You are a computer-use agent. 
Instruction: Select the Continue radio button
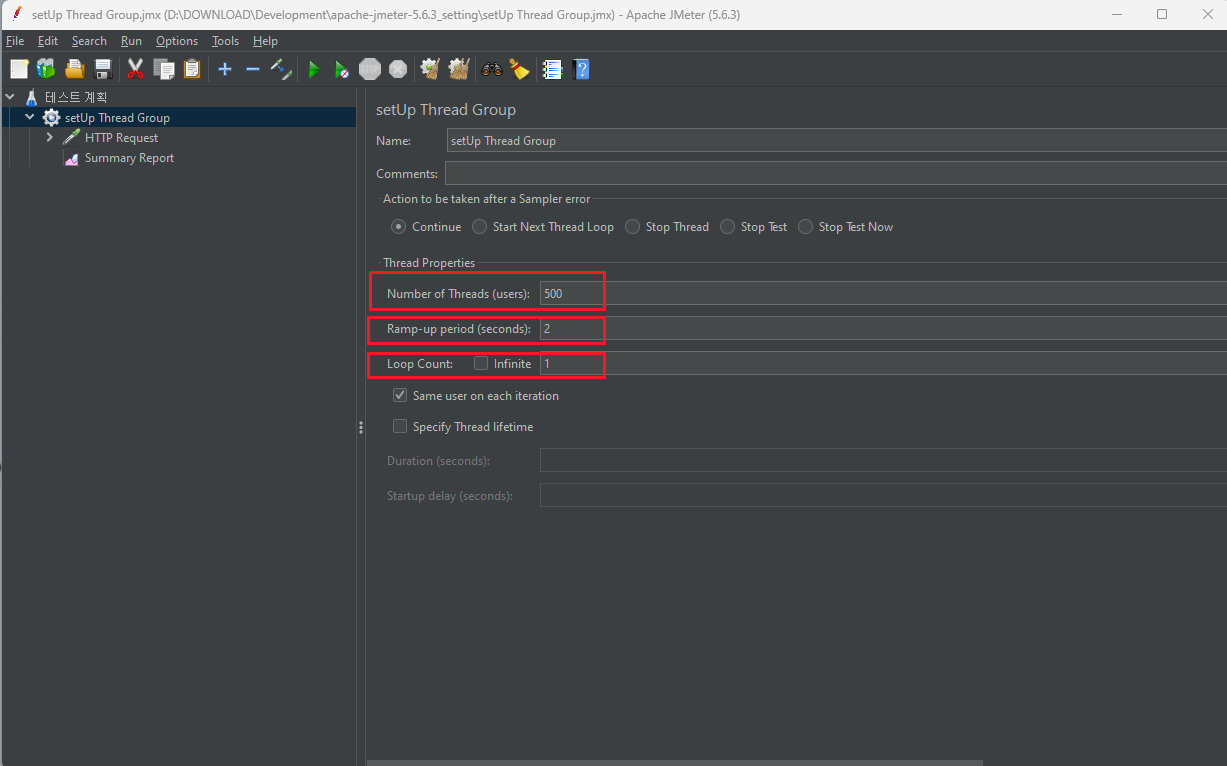[x=399, y=227]
